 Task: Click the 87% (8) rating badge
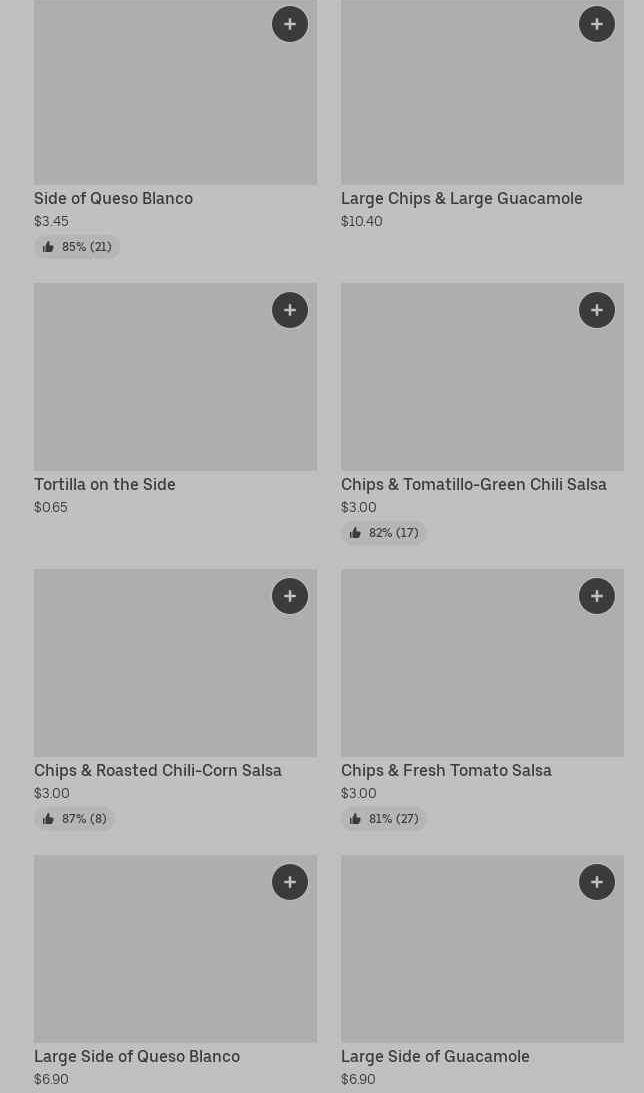click(75, 819)
